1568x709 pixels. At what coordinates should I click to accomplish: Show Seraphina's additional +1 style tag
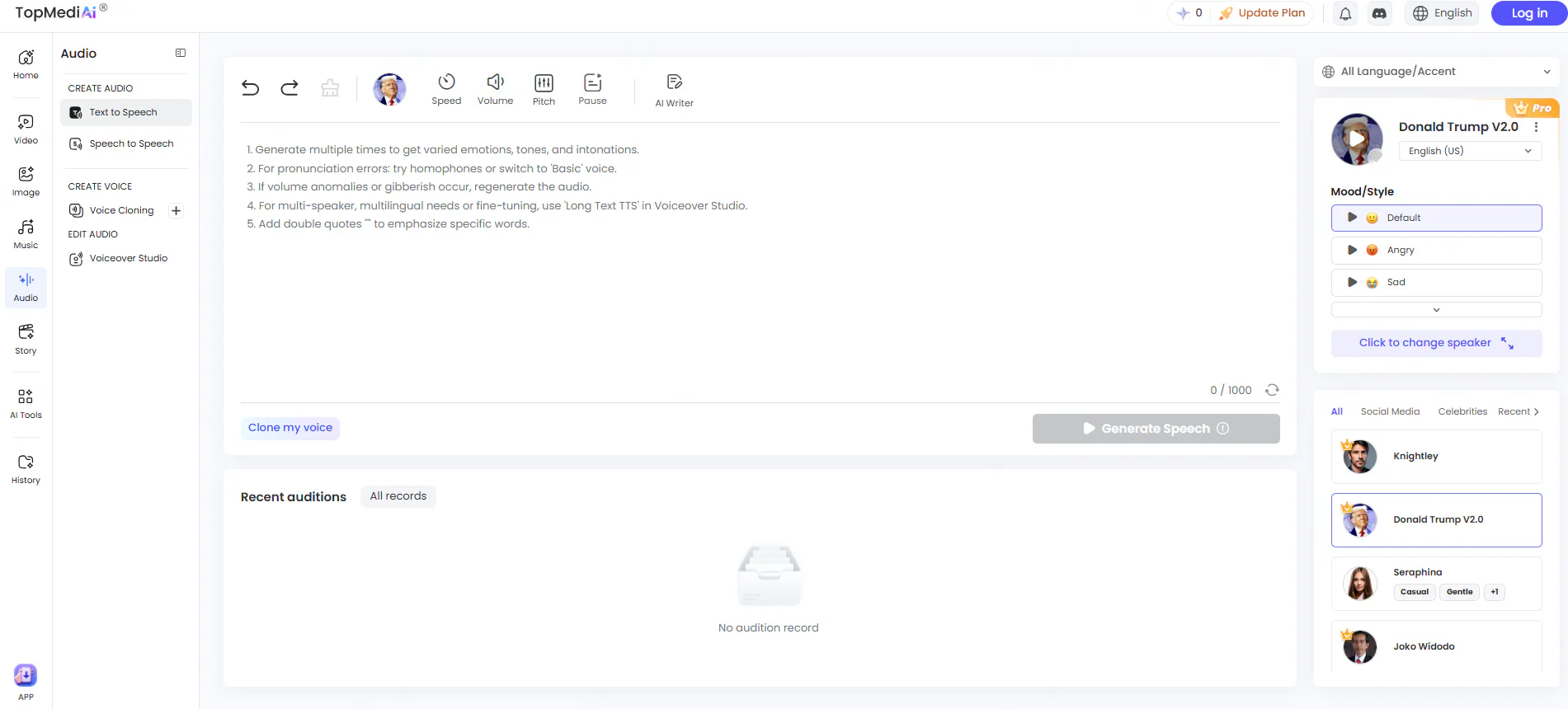click(x=1494, y=592)
